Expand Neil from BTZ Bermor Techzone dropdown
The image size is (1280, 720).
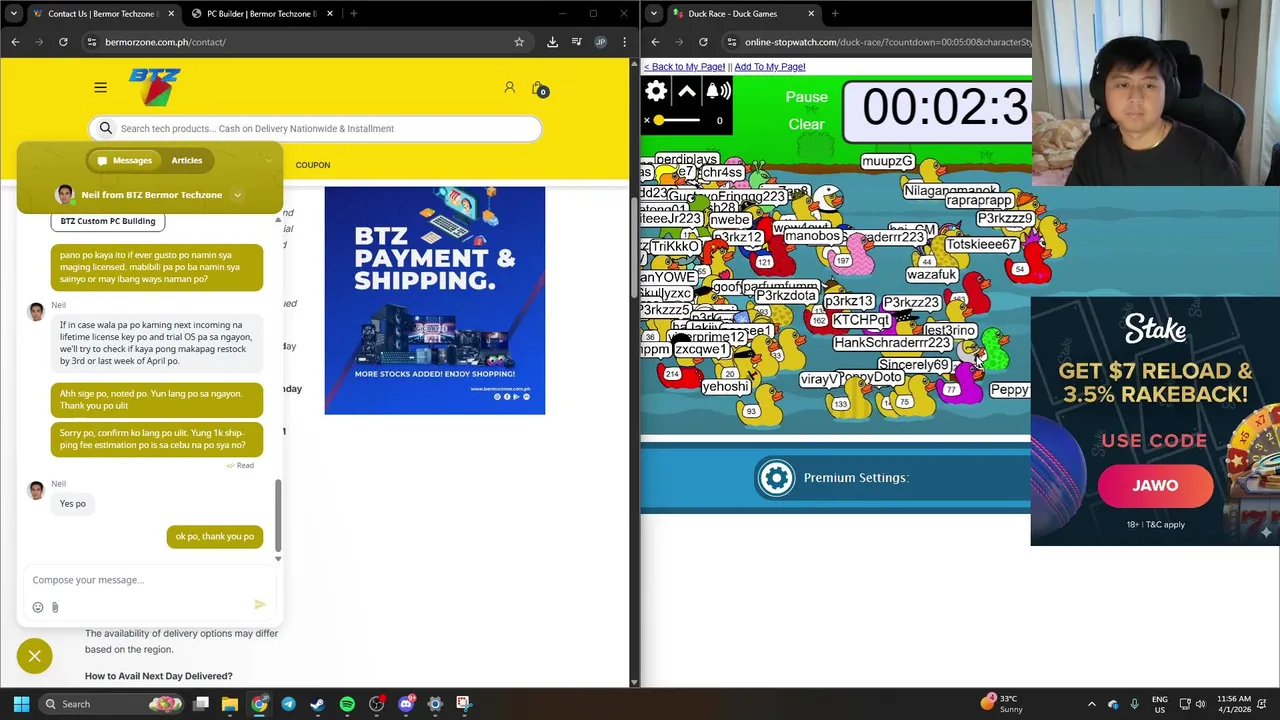click(x=237, y=195)
